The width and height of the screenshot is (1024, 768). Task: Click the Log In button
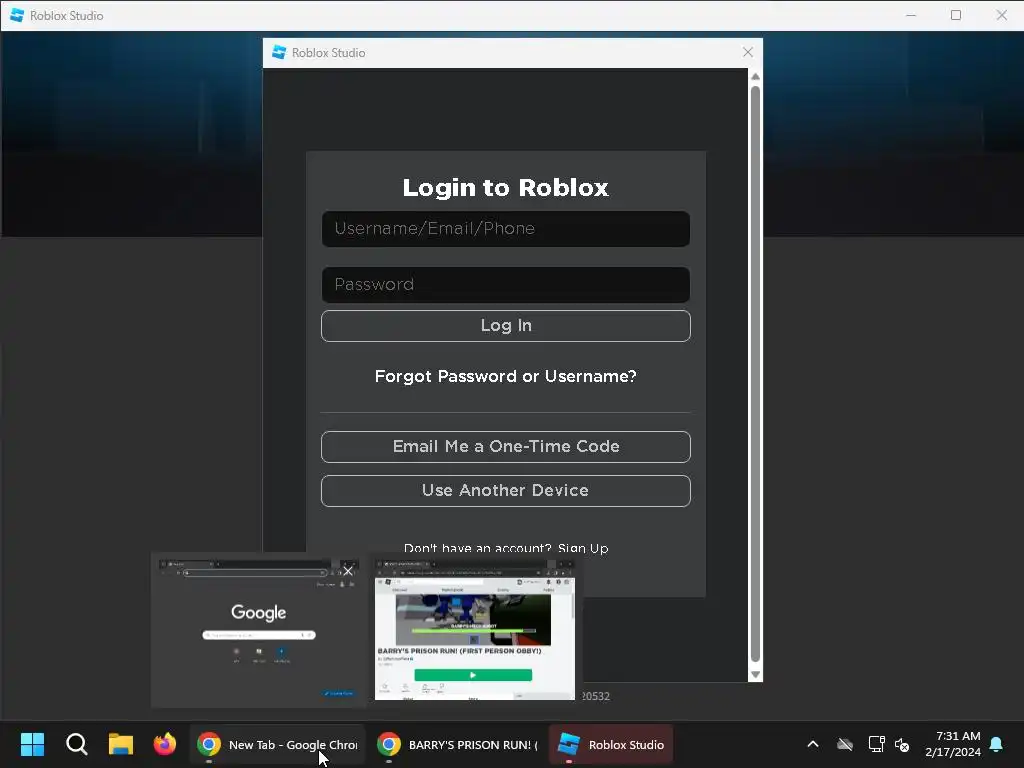505,326
